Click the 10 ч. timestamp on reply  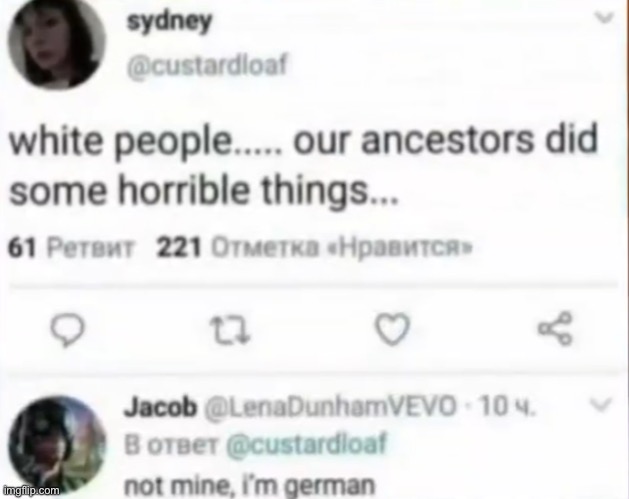tap(508, 406)
